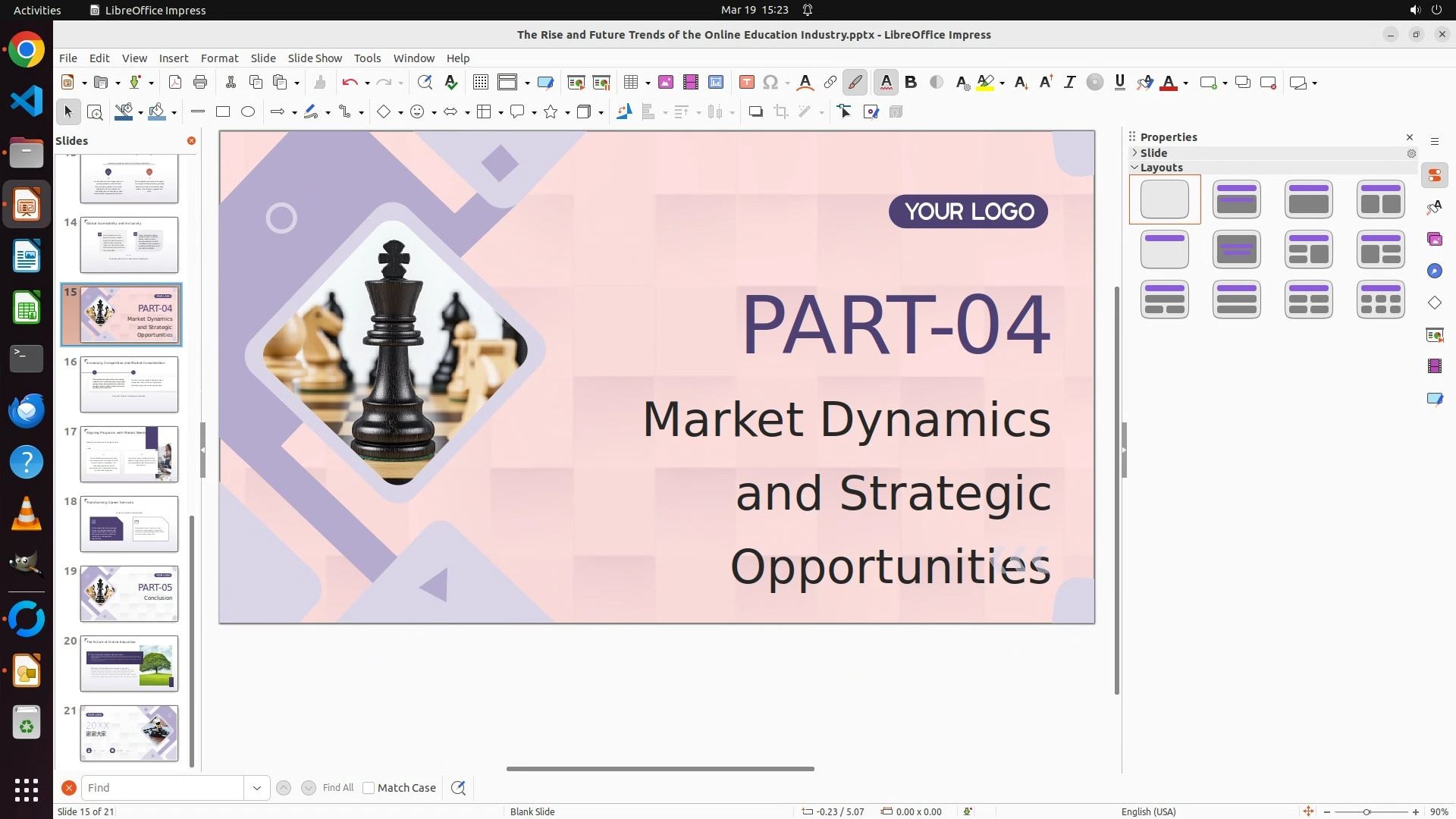1456x819 pixels.
Task: Open the Find field history dropdown
Action: 257,788
